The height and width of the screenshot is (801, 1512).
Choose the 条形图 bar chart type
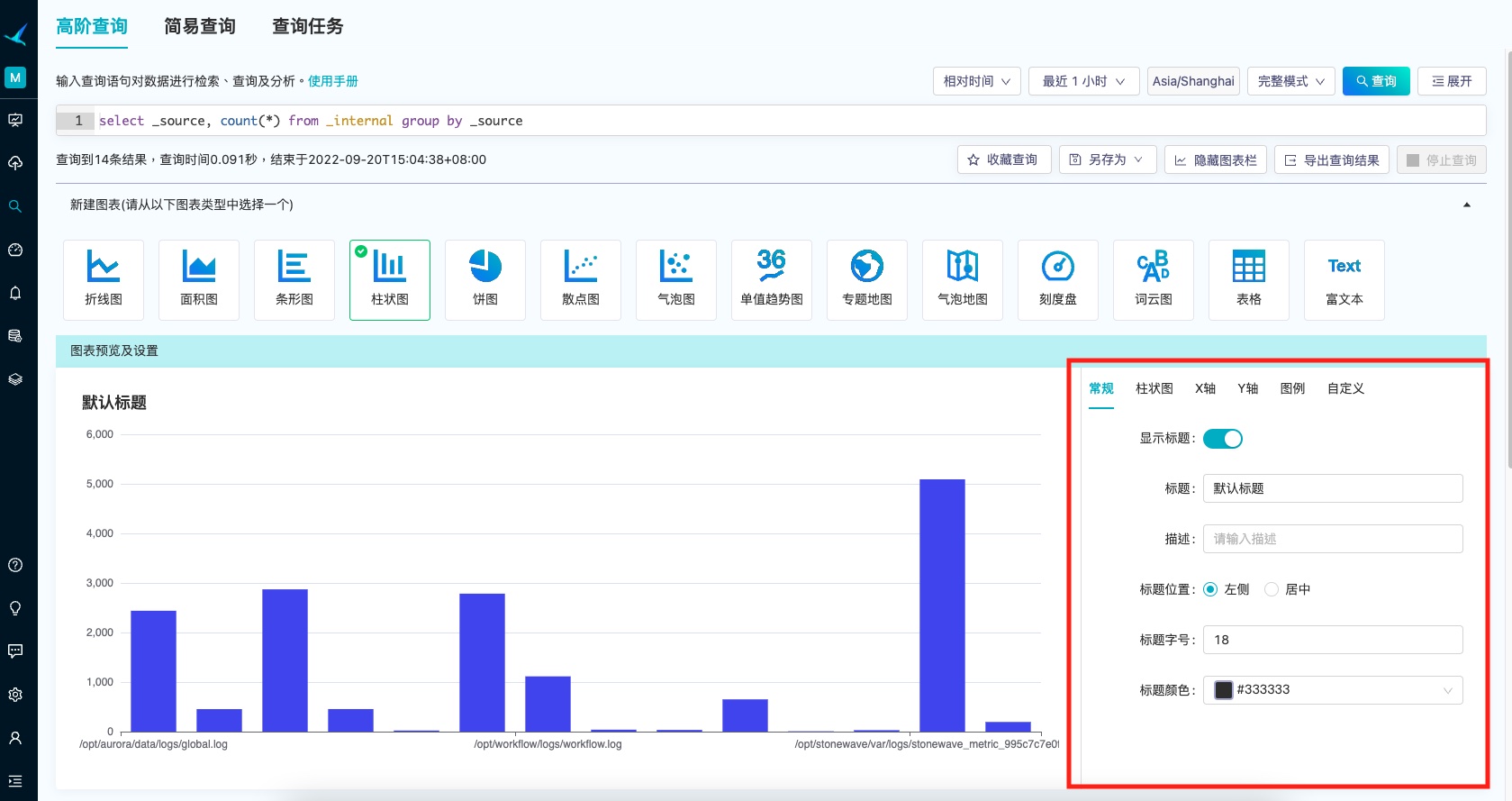click(294, 280)
